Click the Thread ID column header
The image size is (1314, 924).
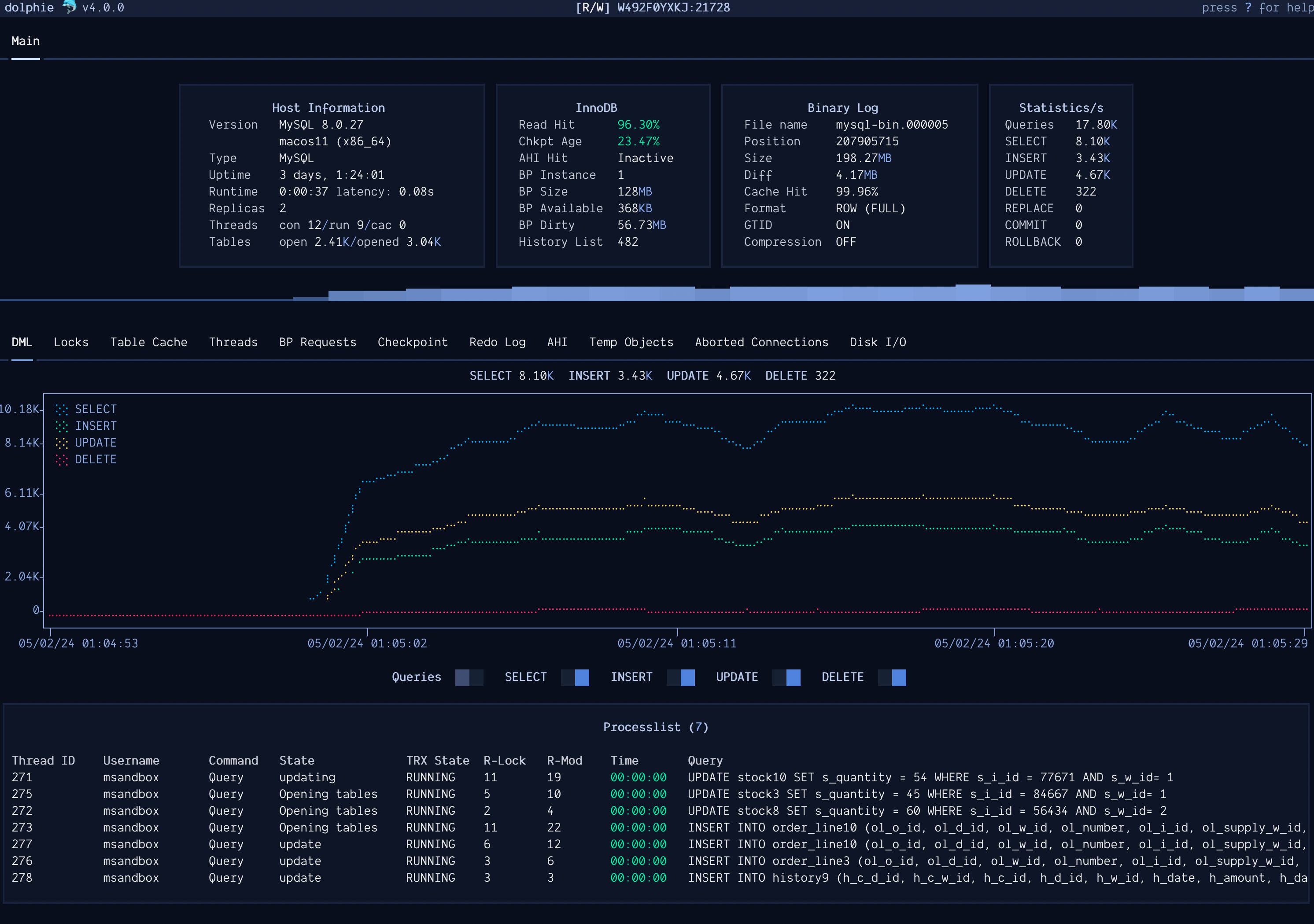[44, 760]
